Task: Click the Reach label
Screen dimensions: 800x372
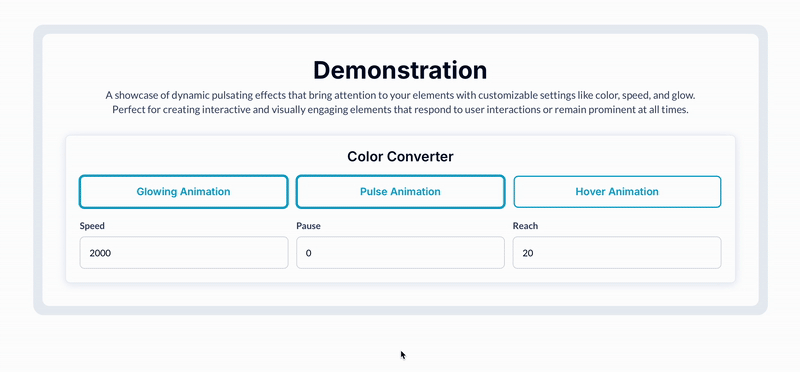Action: coord(526,226)
